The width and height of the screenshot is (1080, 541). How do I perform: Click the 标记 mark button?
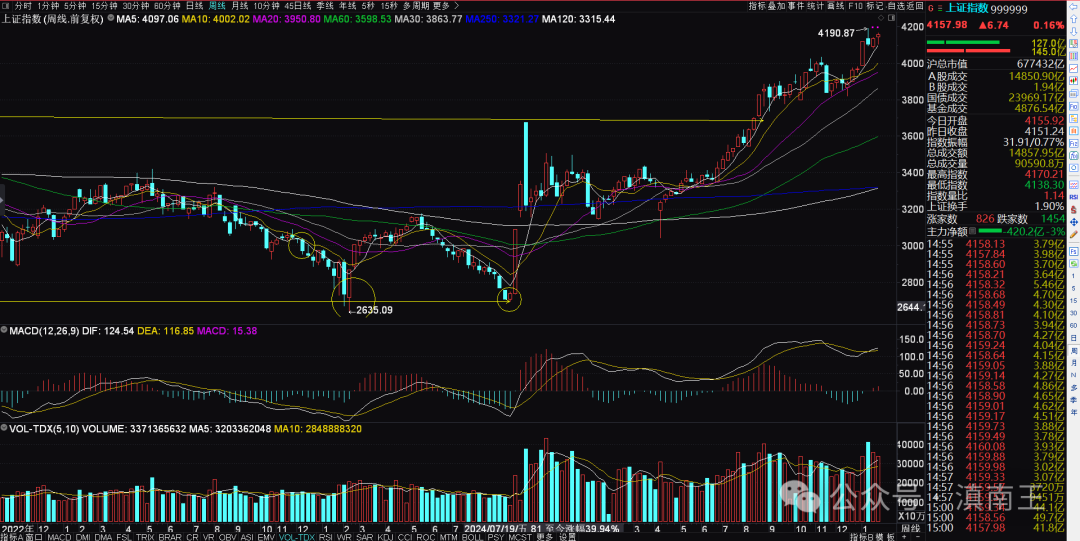875,6
